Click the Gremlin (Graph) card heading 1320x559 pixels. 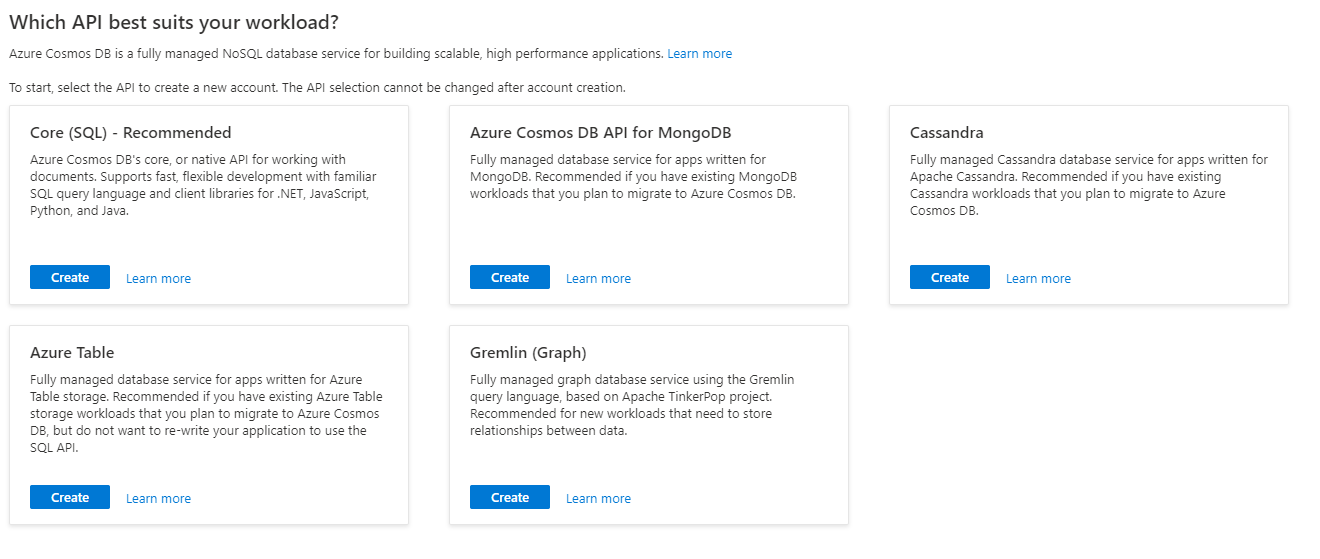528,353
